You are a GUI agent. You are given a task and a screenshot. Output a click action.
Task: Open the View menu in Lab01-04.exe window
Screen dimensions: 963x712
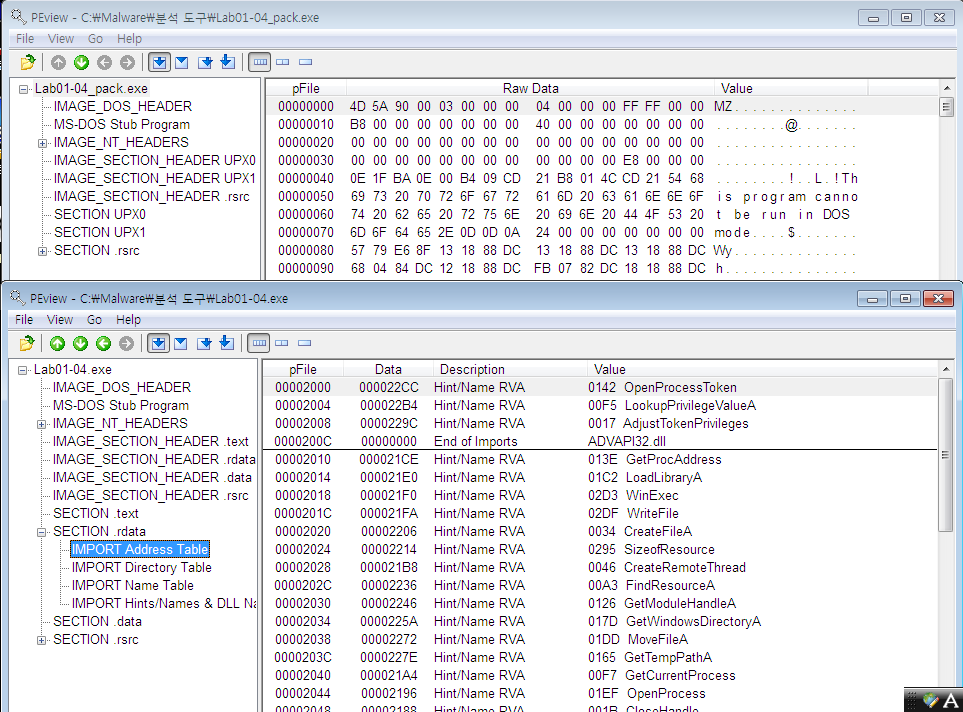click(60, 319)
